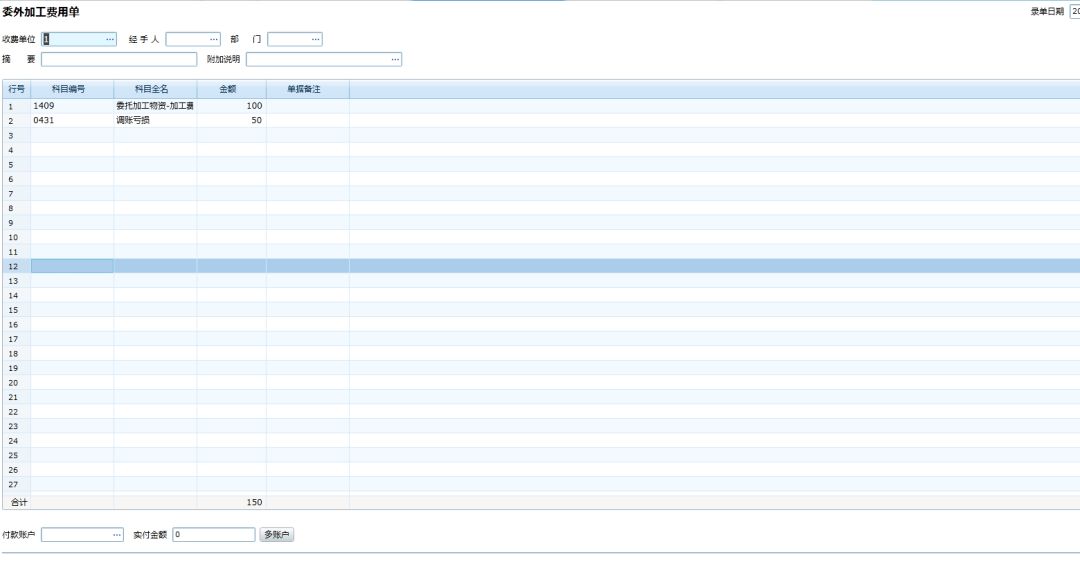Click the 实付金额 field showing 0

tap(214, 534)
